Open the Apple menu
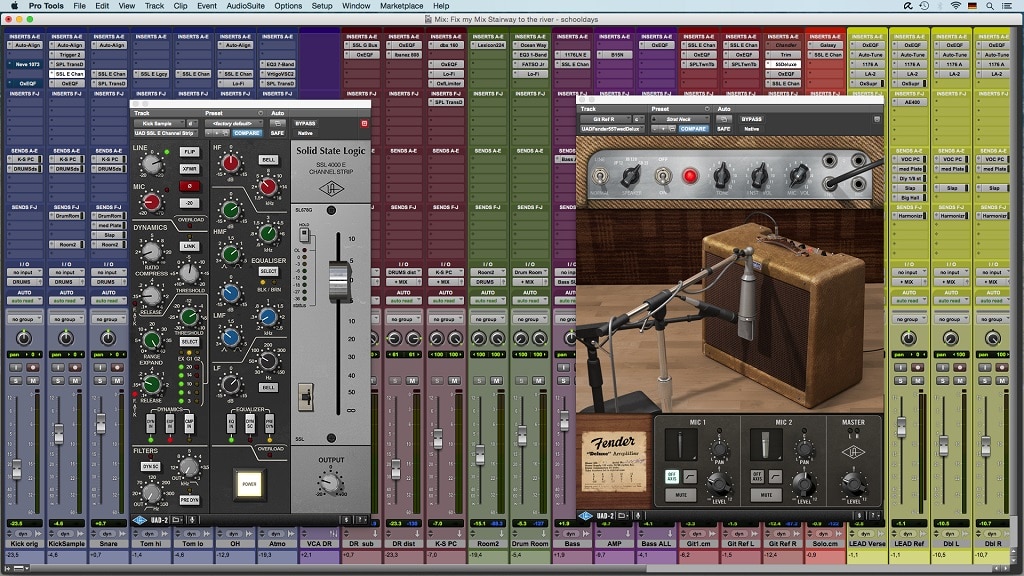The image size is (1024, 576). (14, 6)
